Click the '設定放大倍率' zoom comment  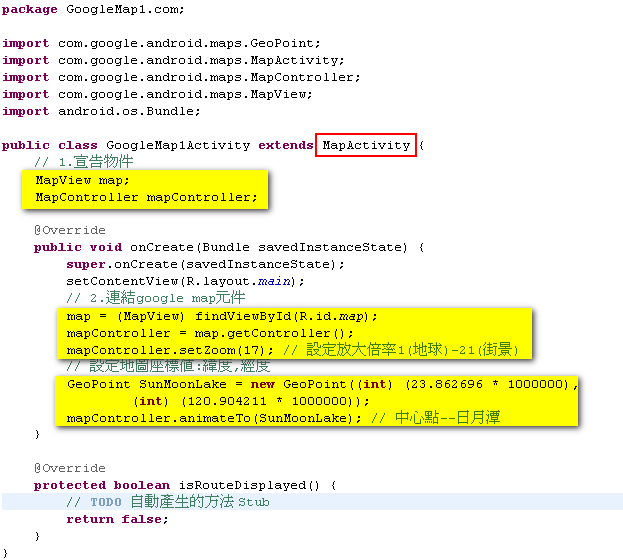pos(401,350)
